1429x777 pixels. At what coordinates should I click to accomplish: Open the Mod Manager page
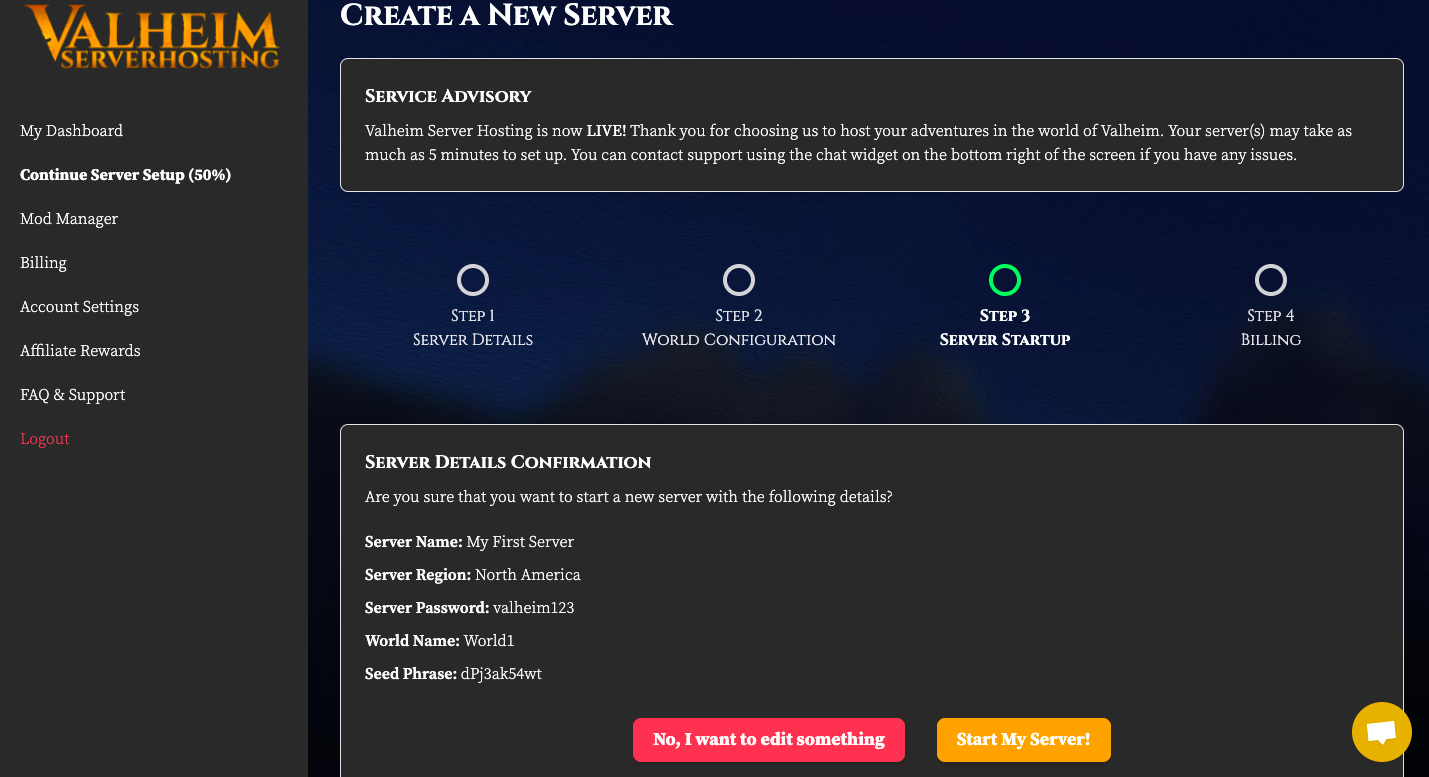[x=69, y=219]
